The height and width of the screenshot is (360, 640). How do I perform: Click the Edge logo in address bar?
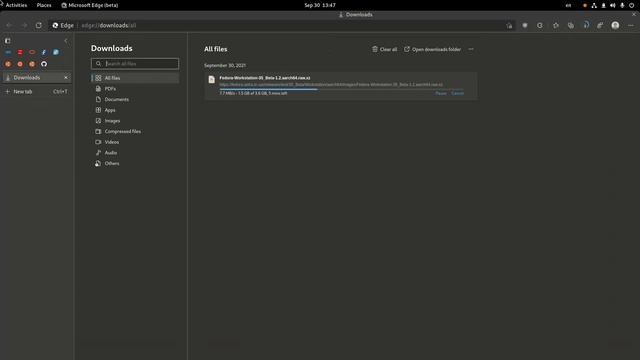click(x=56, y=25)
